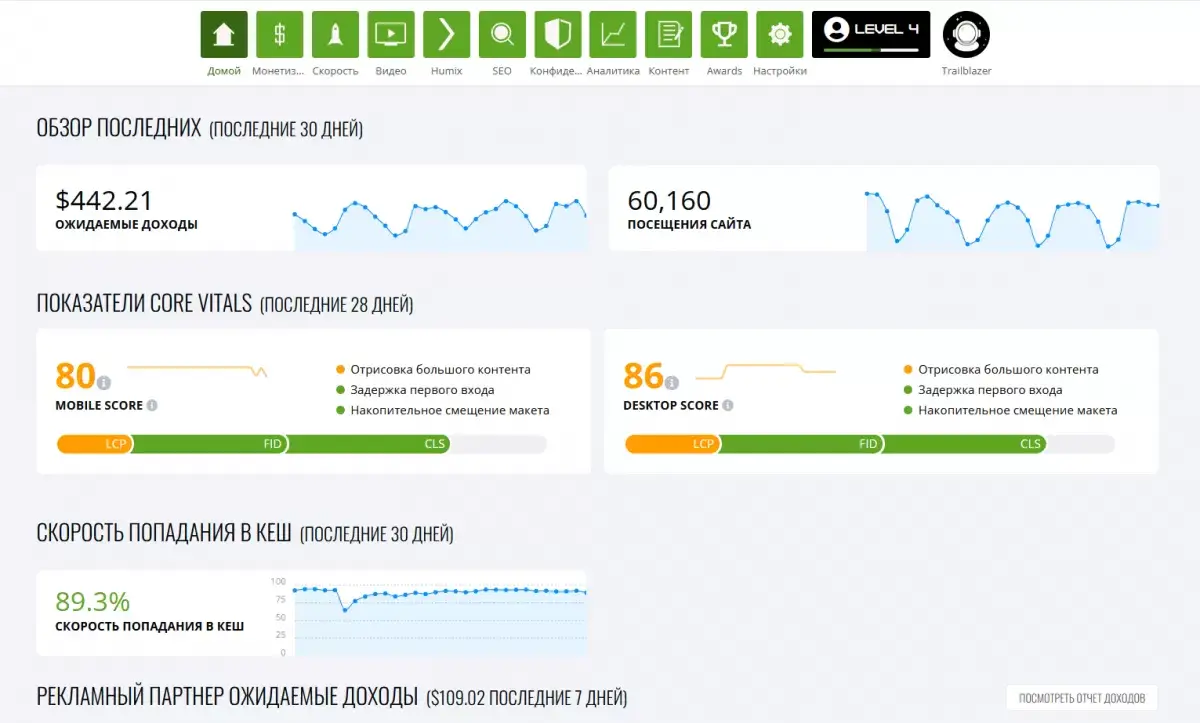Image resolution: width=1200 pixels, height=723 pixels.
Task: Open the SEO magnifier icon
Action: tap(502, 35)
